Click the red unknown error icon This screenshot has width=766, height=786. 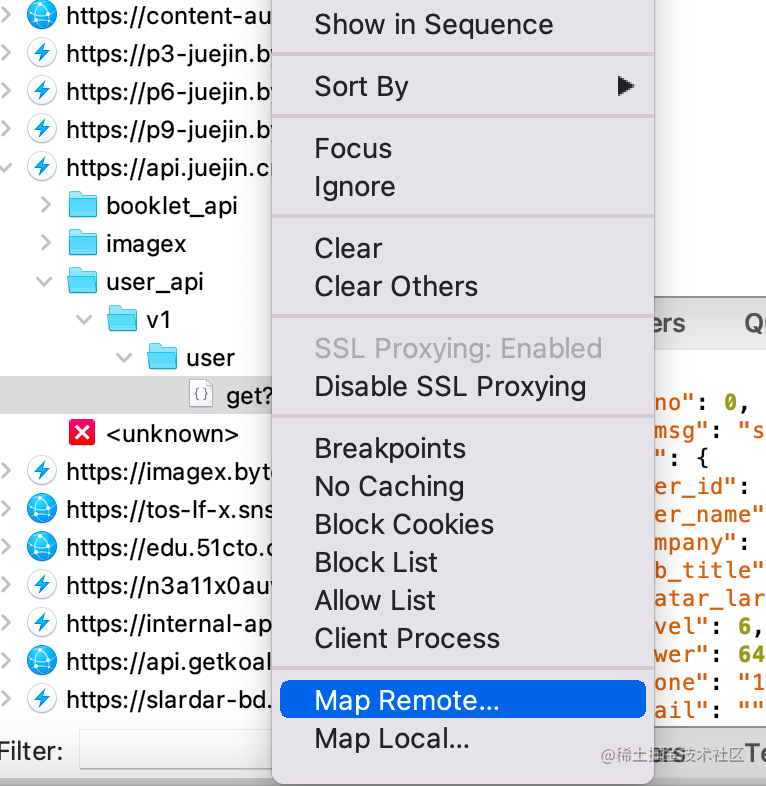click(x=82, y=433)
